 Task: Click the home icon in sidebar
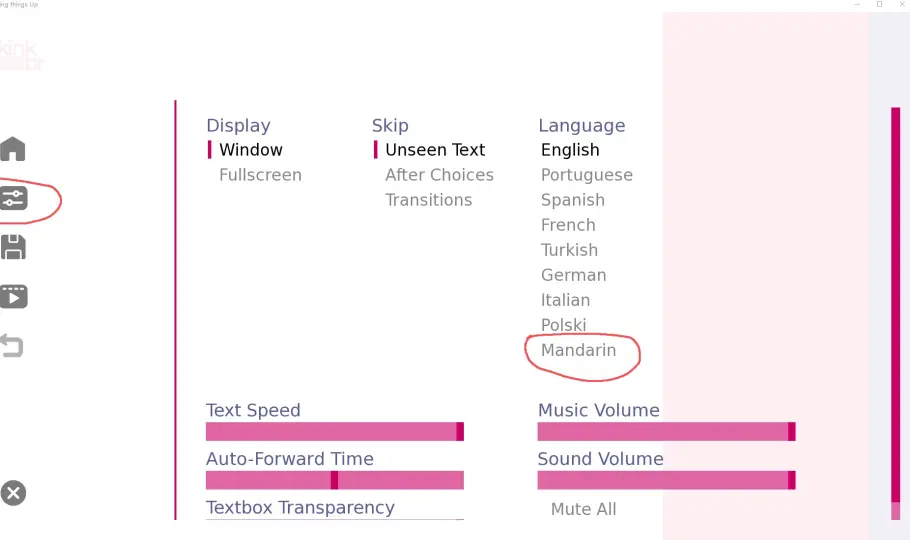coord(13,150)
